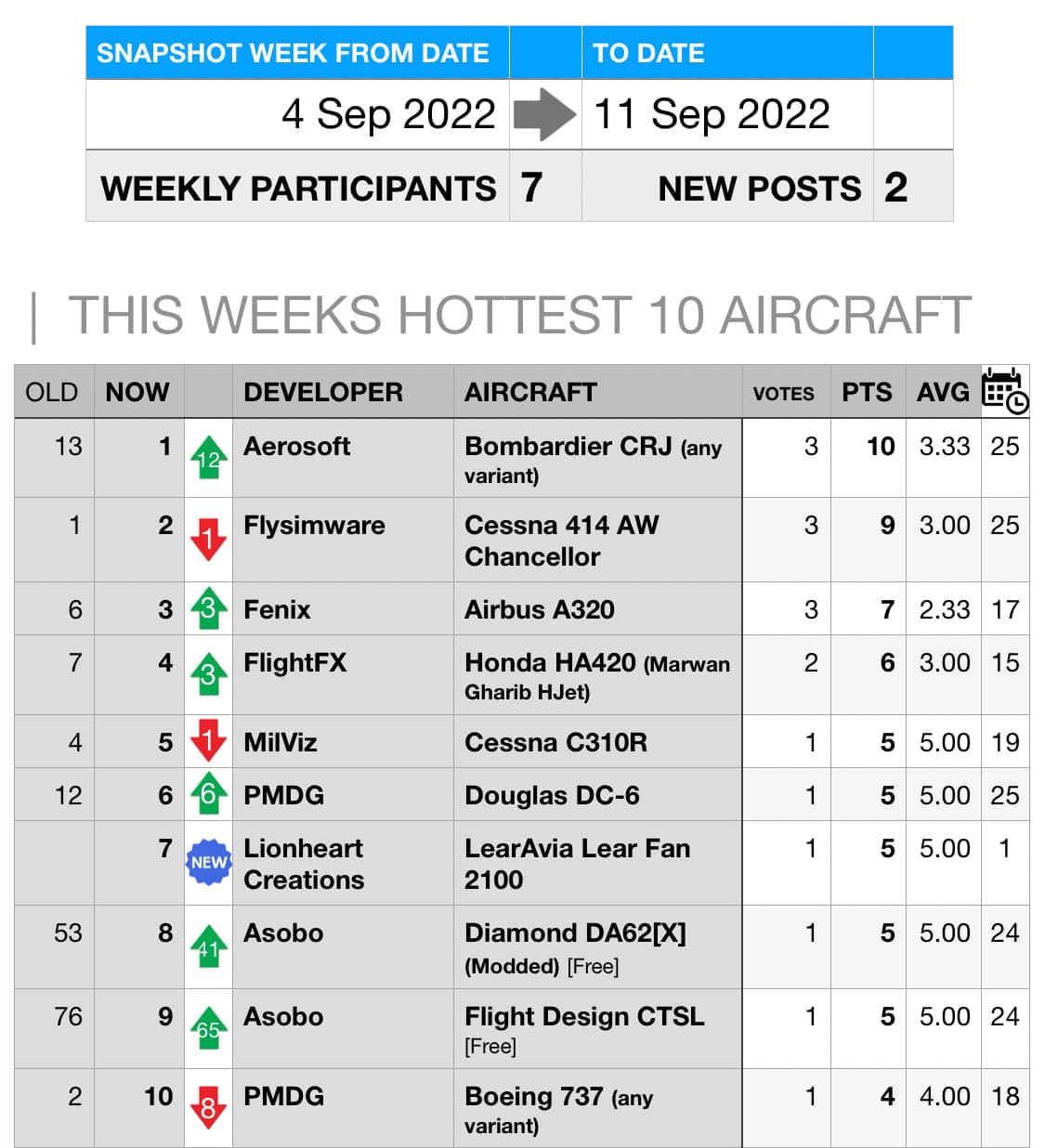Select the Bombardier CRJ aircraft entry

tap(594, 460)
